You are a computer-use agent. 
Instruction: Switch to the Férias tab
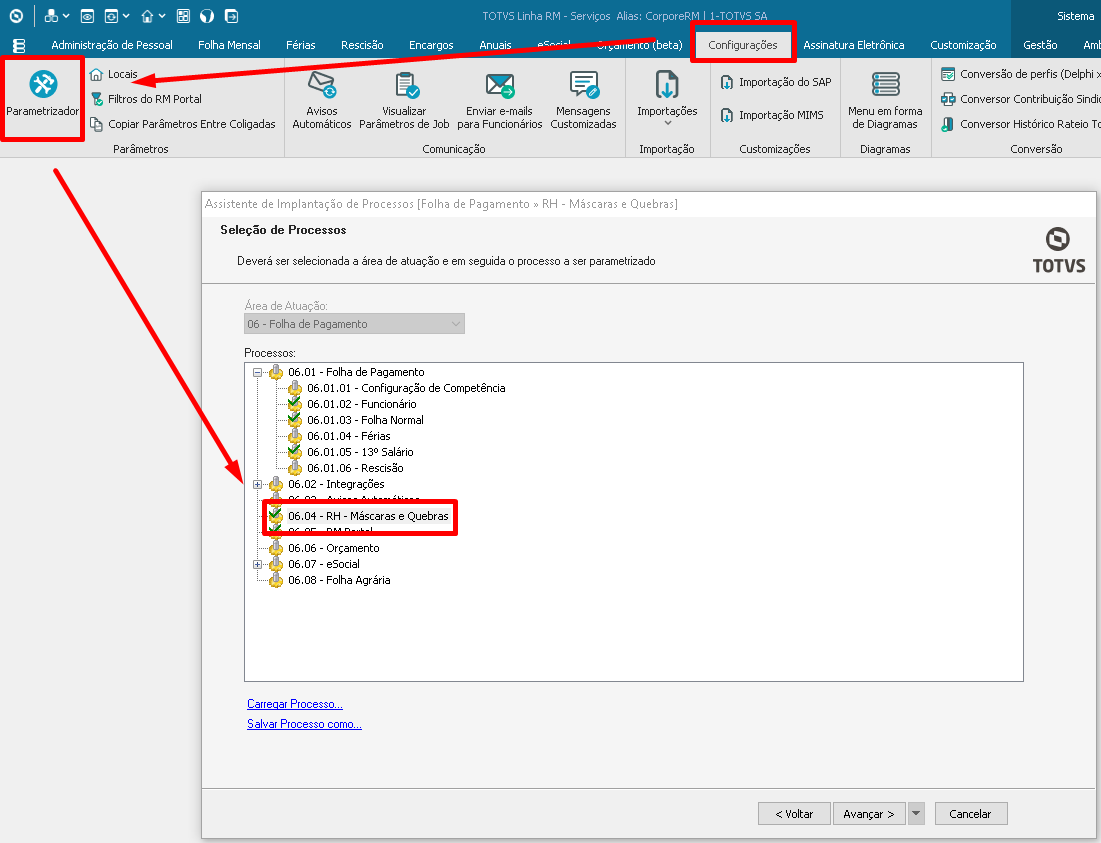(301, 45)
